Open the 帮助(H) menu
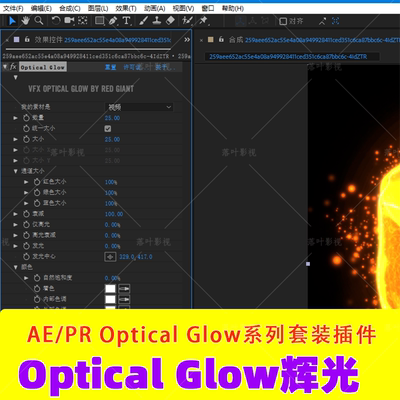 click(233, 8)
